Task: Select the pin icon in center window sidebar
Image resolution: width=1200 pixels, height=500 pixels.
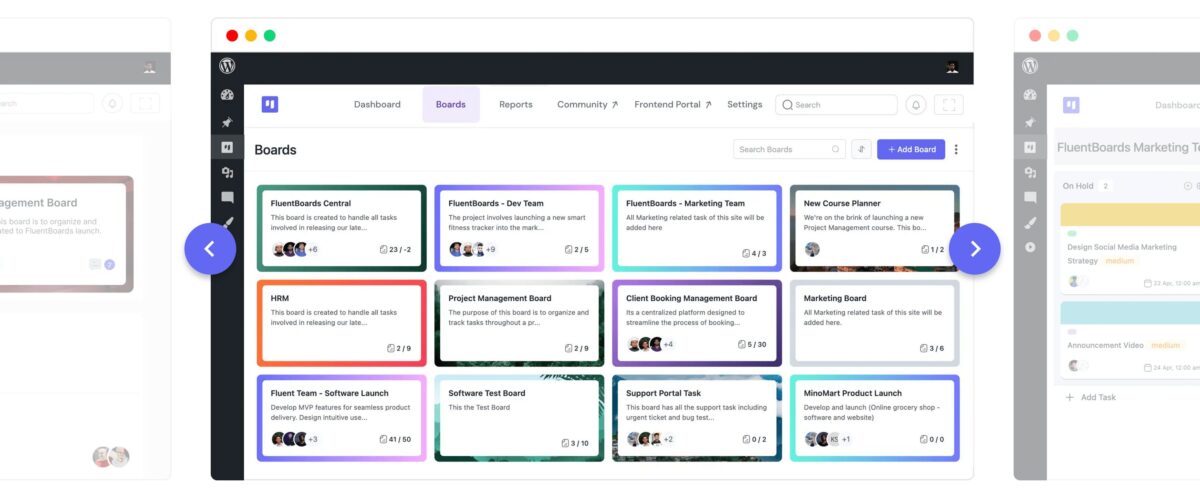Action: point(227,122)
